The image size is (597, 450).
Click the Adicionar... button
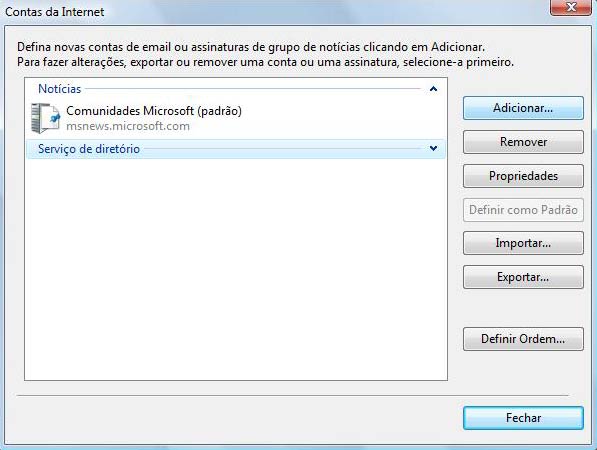(523, 108)
